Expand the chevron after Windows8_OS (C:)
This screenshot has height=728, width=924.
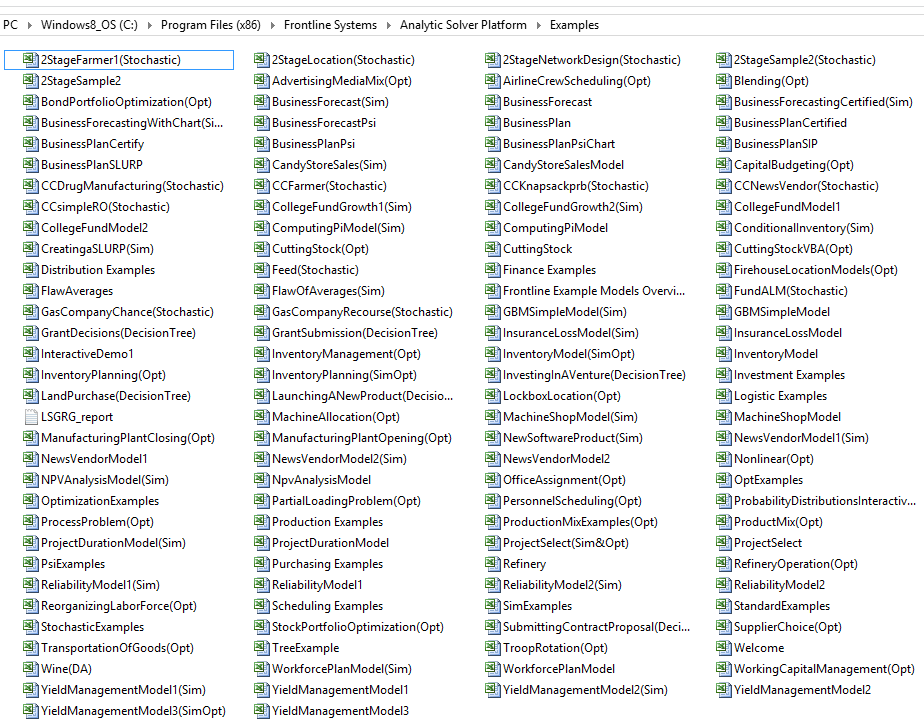click(x=150, y=25)
